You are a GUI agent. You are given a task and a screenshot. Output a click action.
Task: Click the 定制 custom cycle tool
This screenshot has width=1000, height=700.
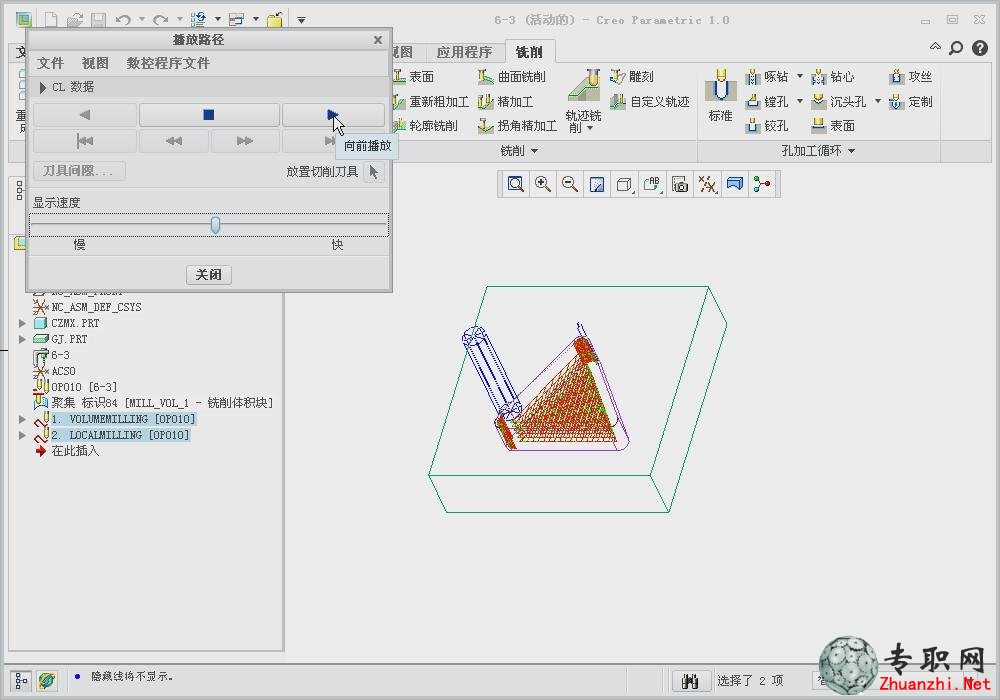[911, 101]
